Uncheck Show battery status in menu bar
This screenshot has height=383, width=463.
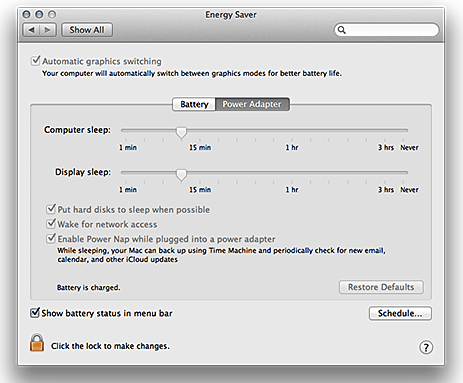tap(35, 313)
